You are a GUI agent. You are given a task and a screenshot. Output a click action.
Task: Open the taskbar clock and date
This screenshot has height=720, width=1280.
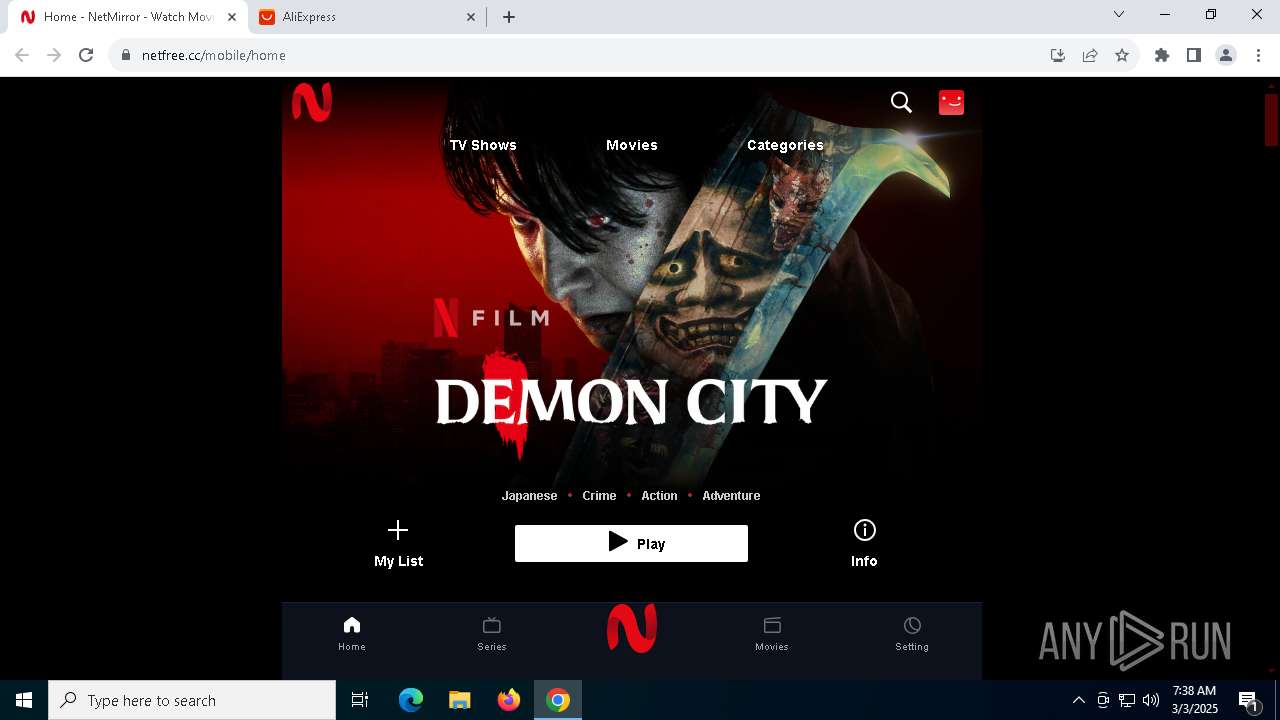1195,700
